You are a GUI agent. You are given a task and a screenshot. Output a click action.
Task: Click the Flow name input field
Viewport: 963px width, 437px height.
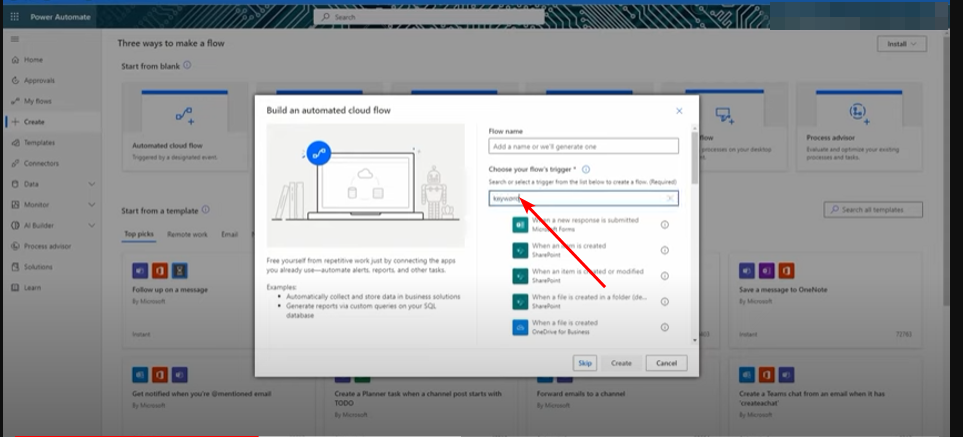tap(583, 147)
